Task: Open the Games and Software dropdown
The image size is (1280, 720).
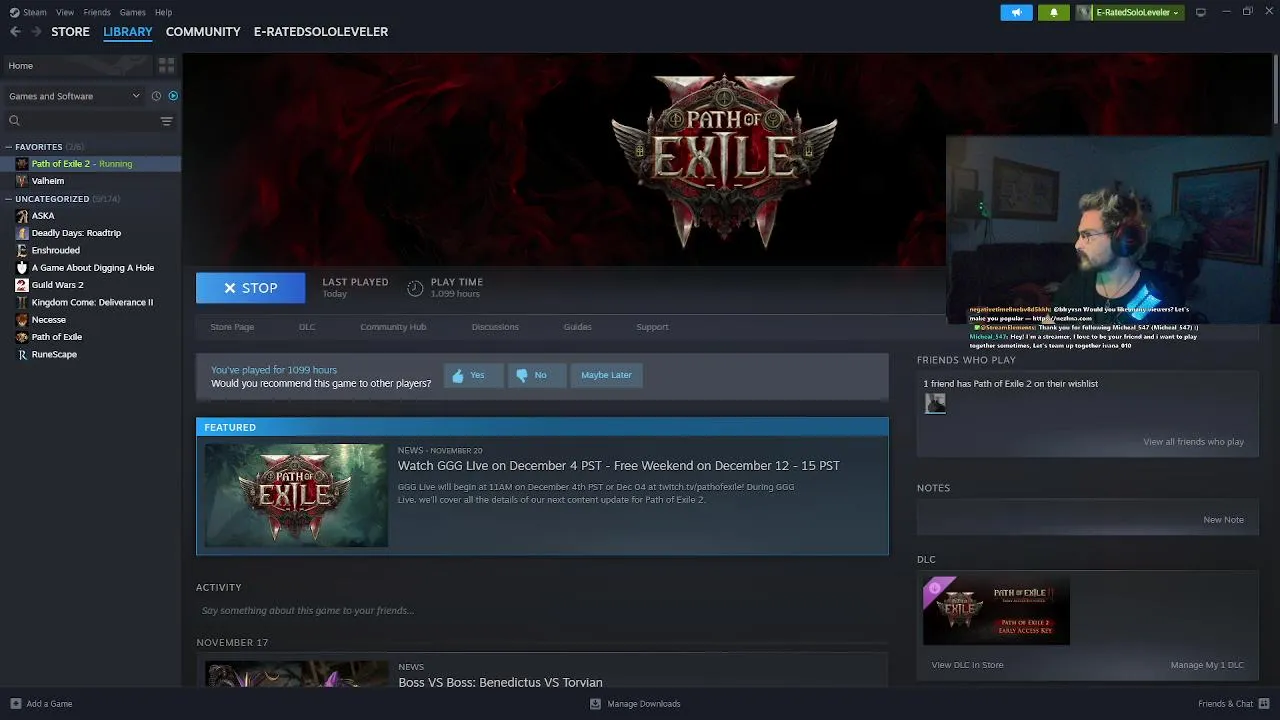Action: pyautogui.click(x=74, y=96)
